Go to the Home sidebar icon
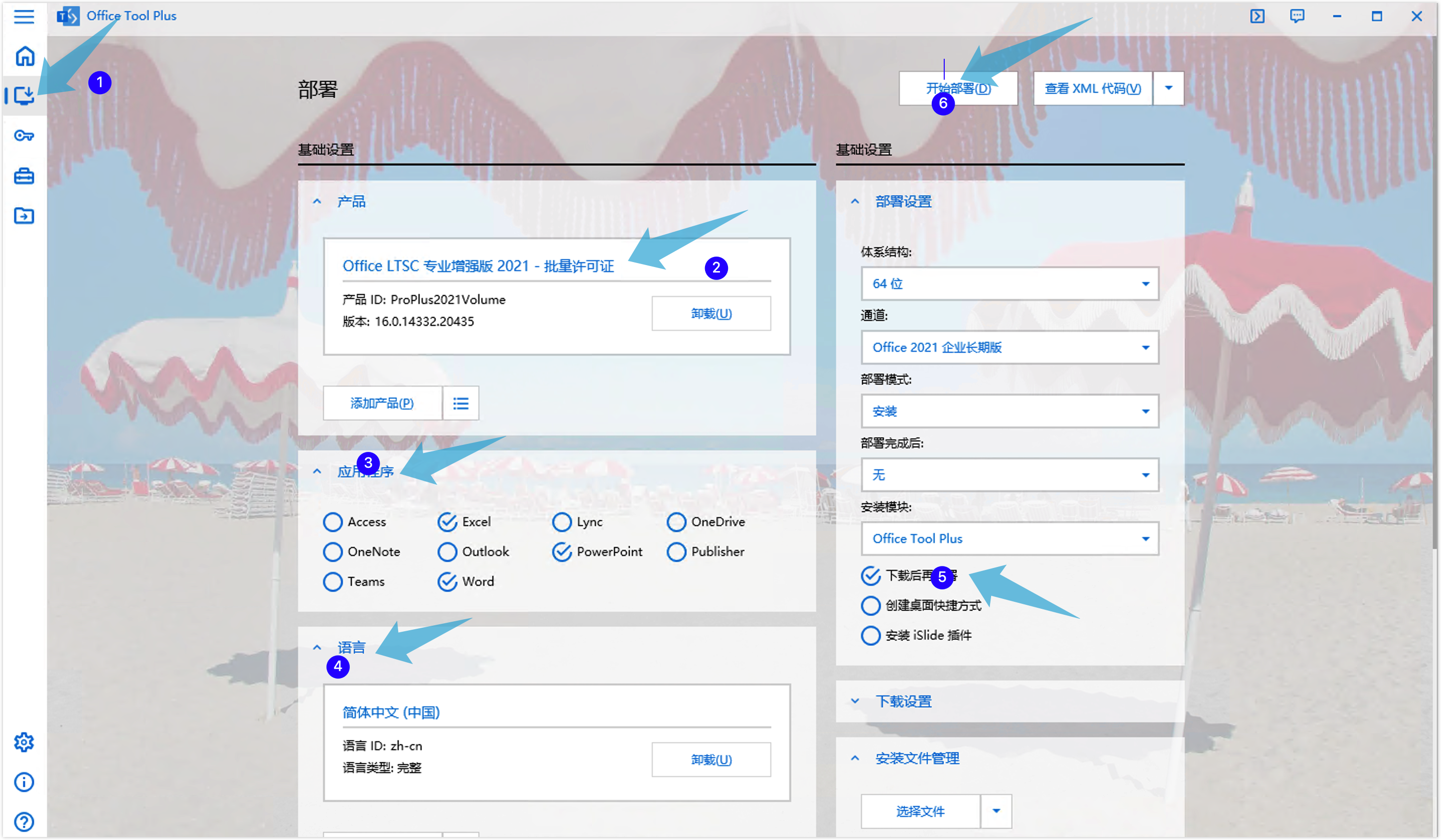Screen dimensions: 1441x840 pyautogui.click(x=24, y=56)
